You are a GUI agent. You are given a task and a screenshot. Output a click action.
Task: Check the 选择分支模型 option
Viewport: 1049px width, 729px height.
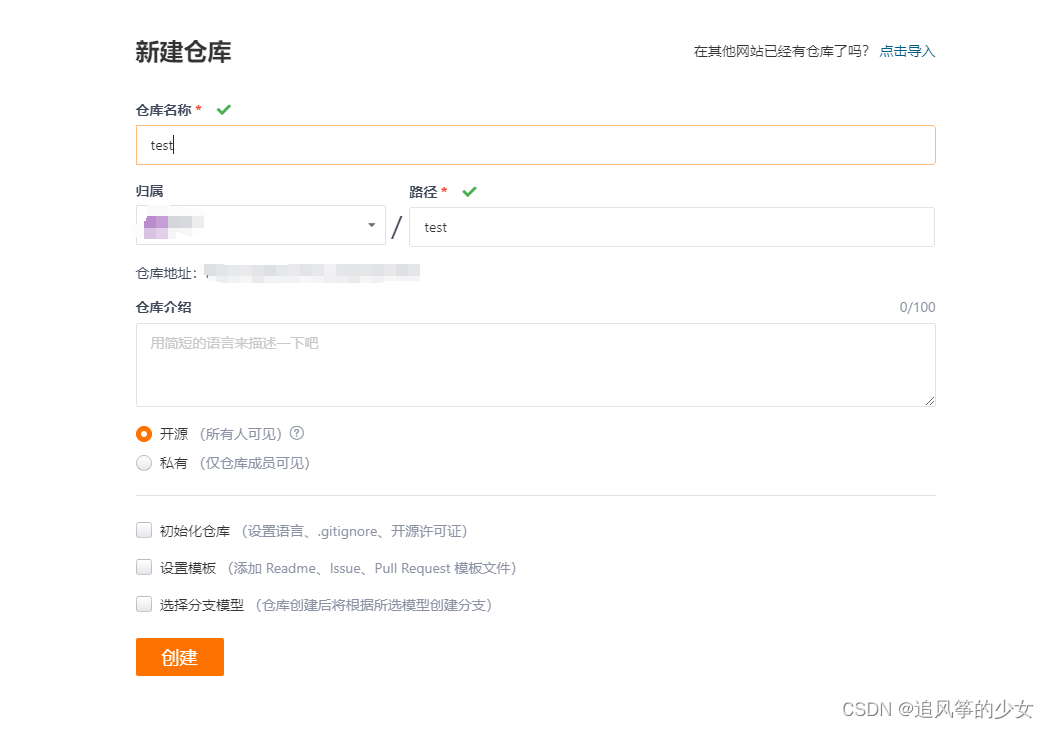tap(144, 603)
